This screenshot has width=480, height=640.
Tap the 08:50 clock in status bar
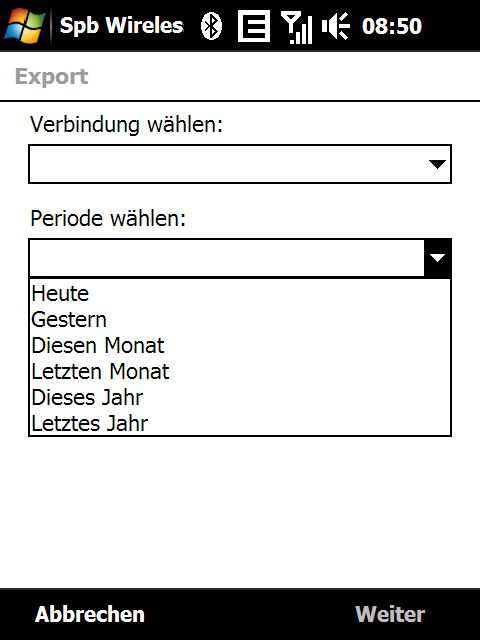point(392,26)
